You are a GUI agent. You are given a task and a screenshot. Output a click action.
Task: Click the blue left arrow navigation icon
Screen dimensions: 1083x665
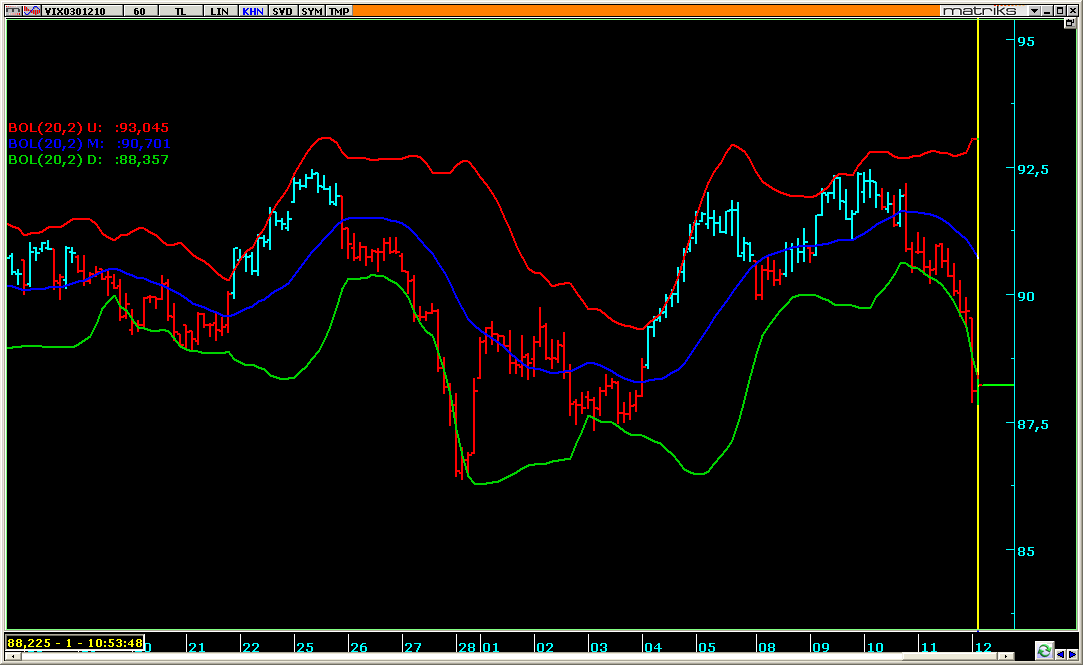[1061, 652]
